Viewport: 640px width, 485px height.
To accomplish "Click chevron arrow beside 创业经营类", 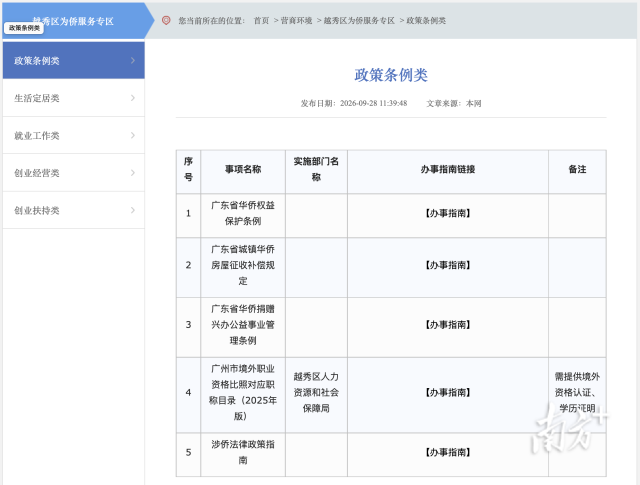I will [x=133, y=173].
